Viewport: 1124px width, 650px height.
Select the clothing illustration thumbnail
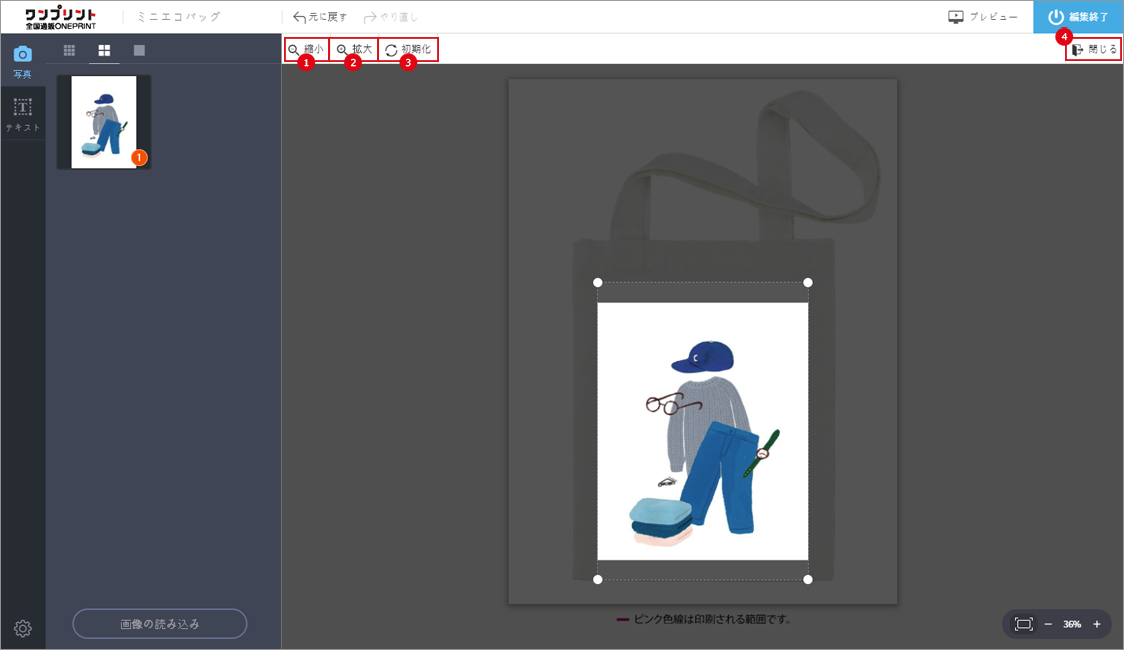point(104,122)
